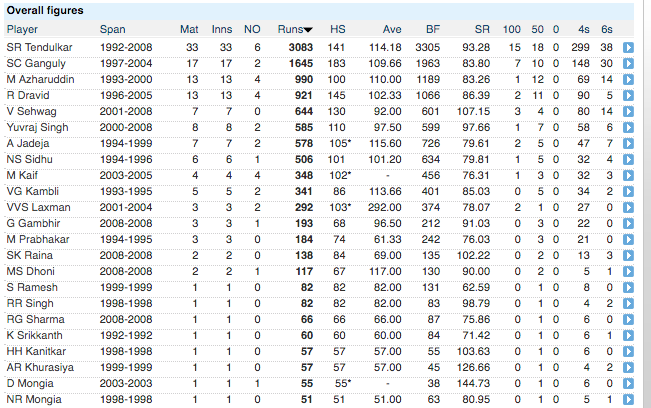
Task: Open the blue arrow for RG Sharma
Action: [x=628, y=320]
